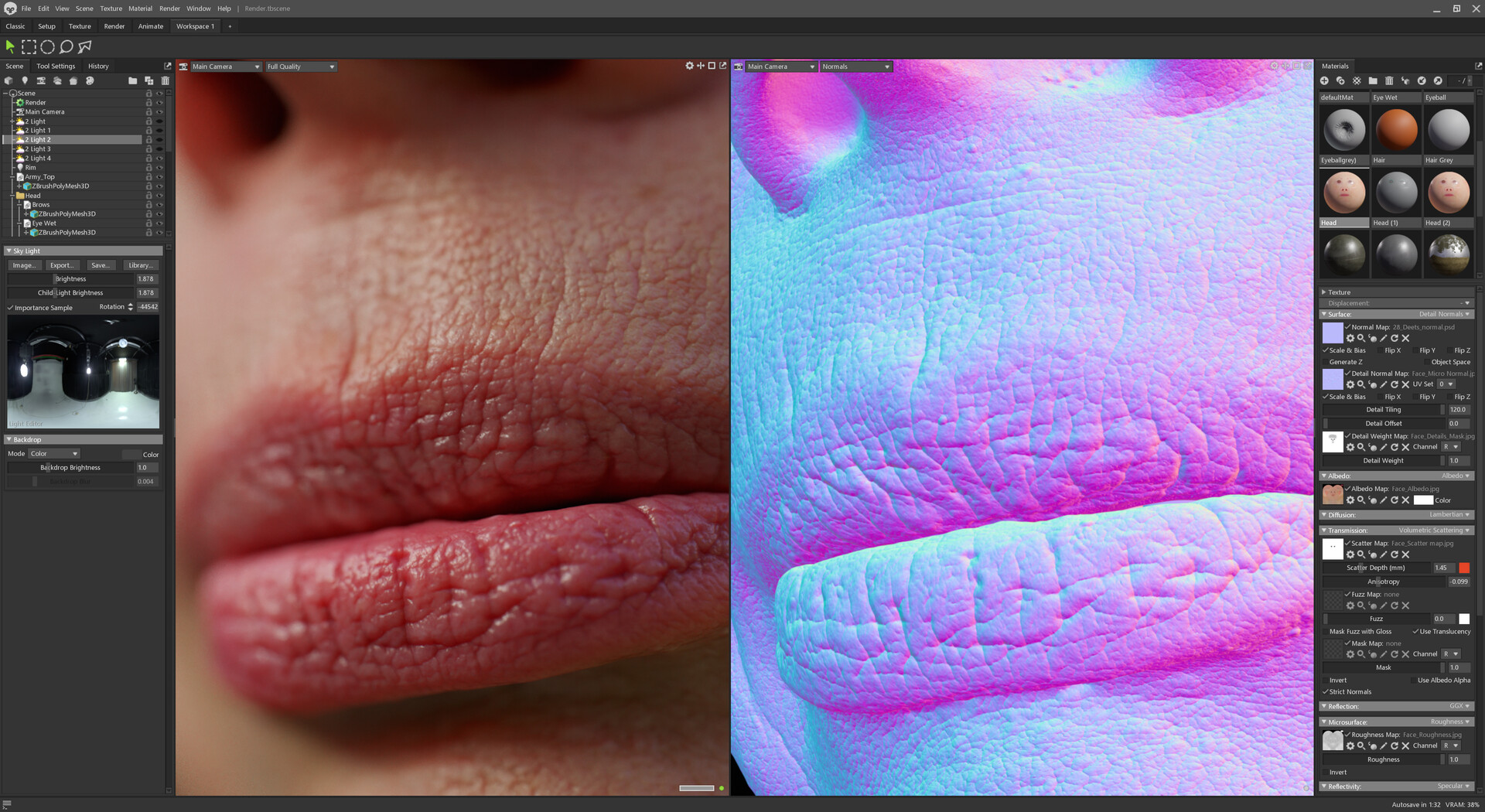Image resolution: width=1485 pixels, height=812 pixels.
Task: Add a new material with the plus icon
Action: [x=1324, y=80]
